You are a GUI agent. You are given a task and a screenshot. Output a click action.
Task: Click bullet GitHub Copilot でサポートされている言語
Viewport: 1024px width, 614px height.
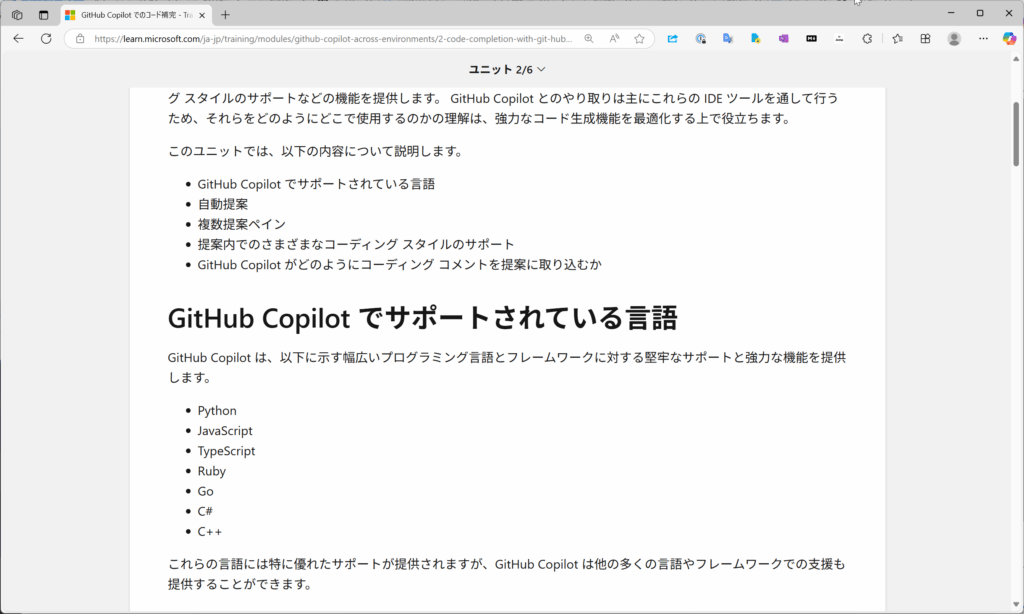point(316,184)
